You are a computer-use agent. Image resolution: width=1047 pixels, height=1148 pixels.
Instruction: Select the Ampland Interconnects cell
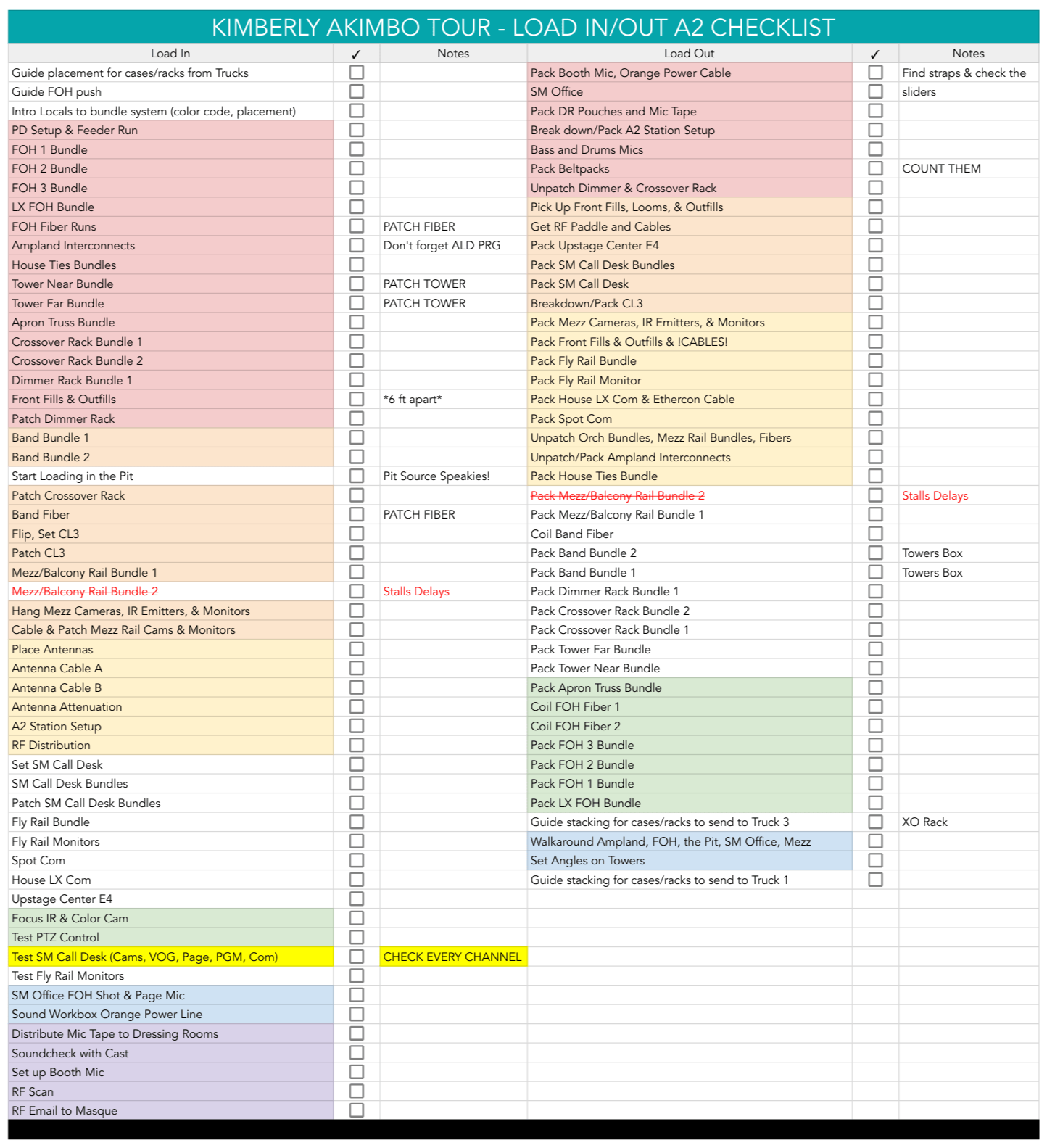170,245
